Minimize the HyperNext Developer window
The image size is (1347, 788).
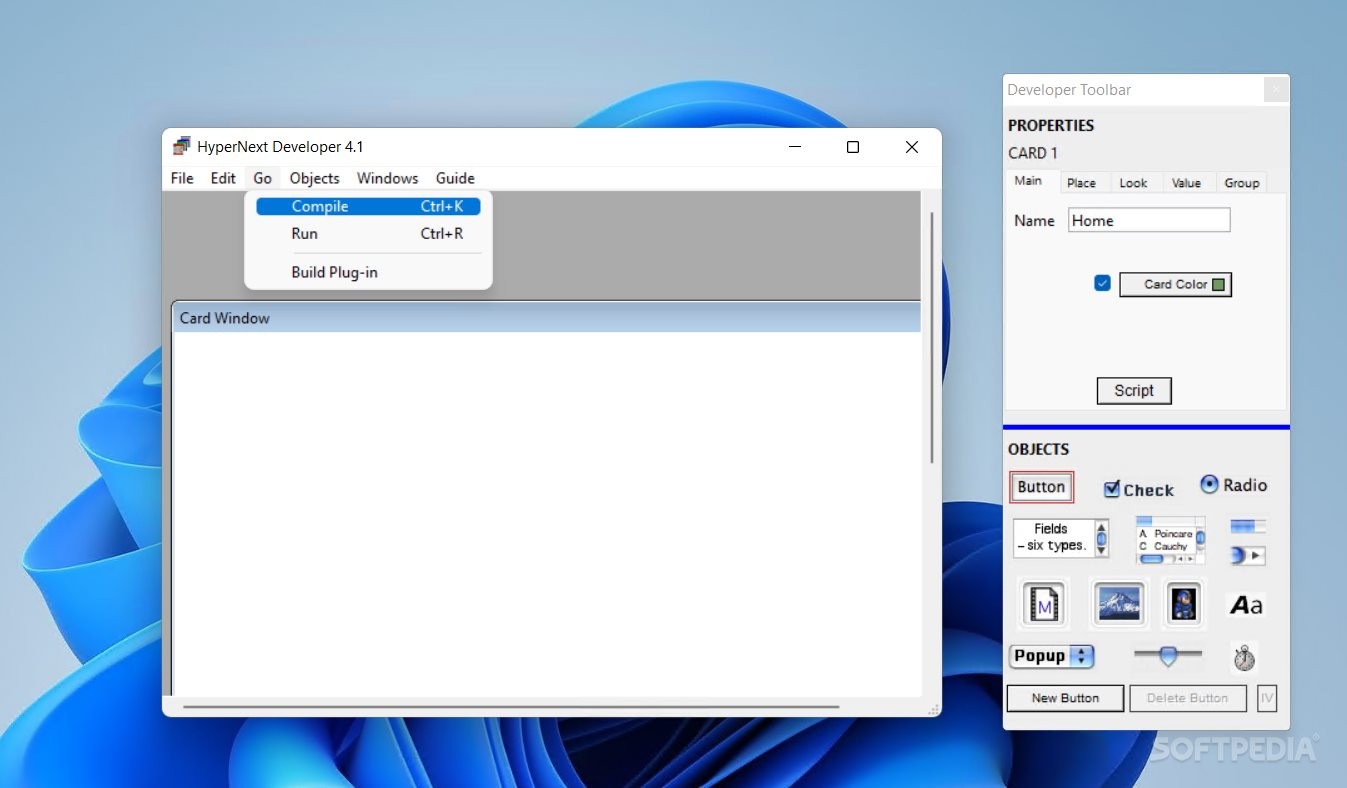[795, 147]
